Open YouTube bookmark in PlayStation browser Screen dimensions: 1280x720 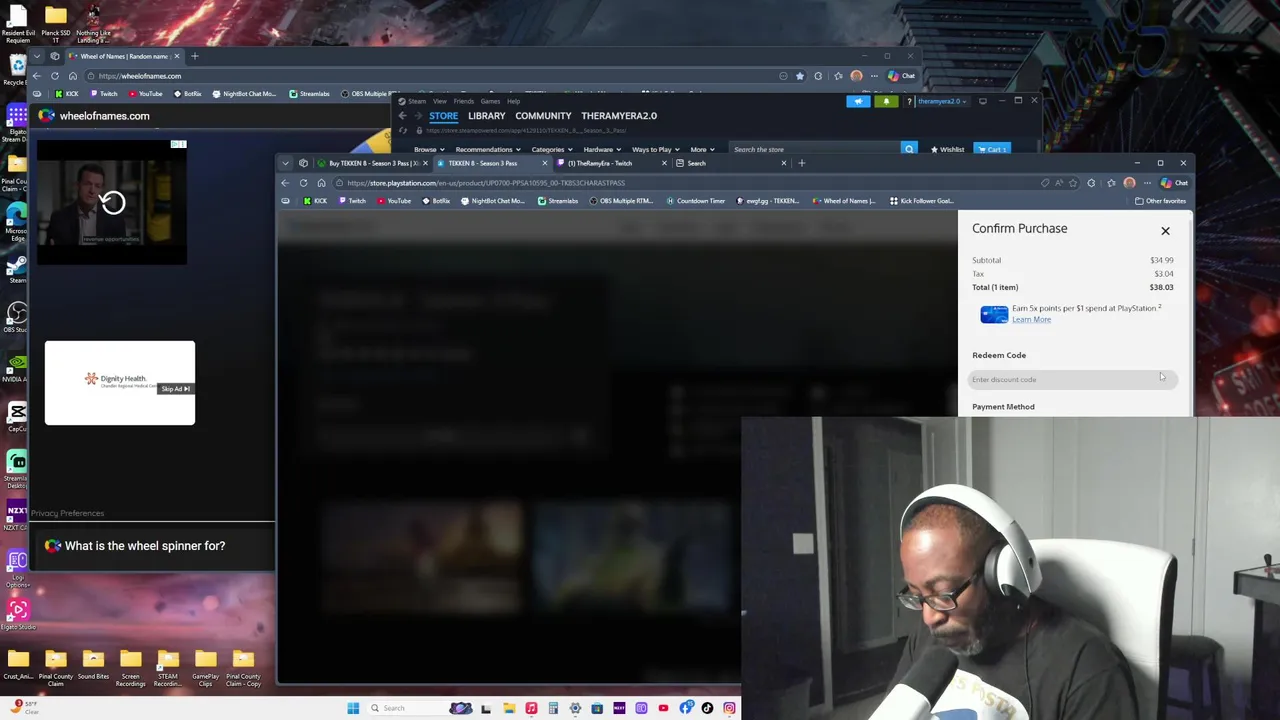point(394,201)
